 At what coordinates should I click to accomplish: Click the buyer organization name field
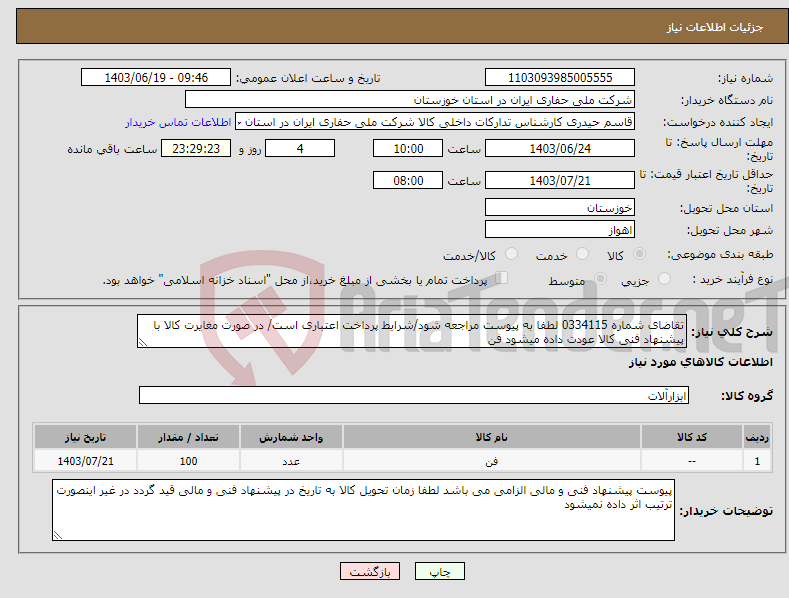tap(410, 100)
